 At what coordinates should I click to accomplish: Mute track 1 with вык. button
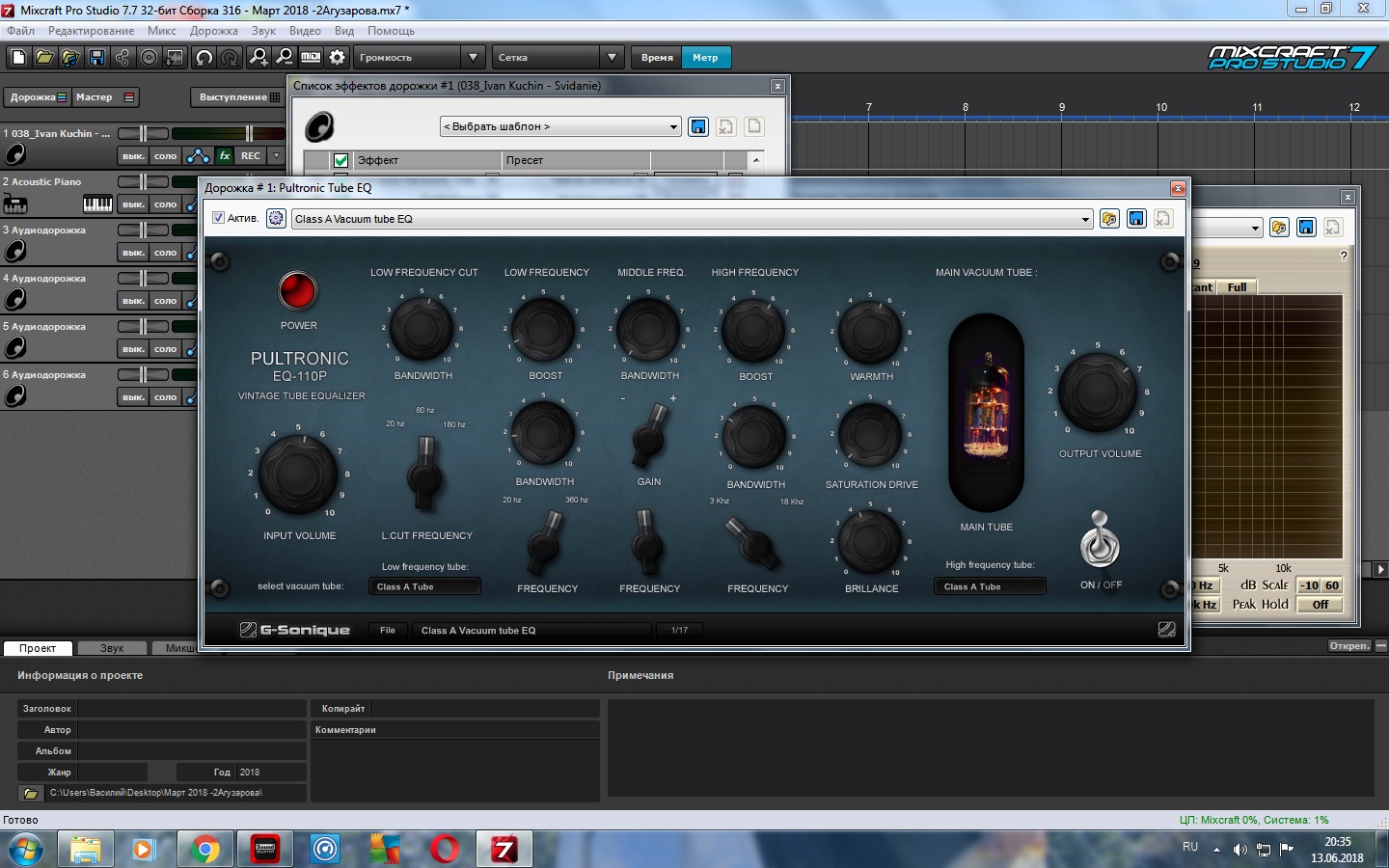(x=133, y=155)
